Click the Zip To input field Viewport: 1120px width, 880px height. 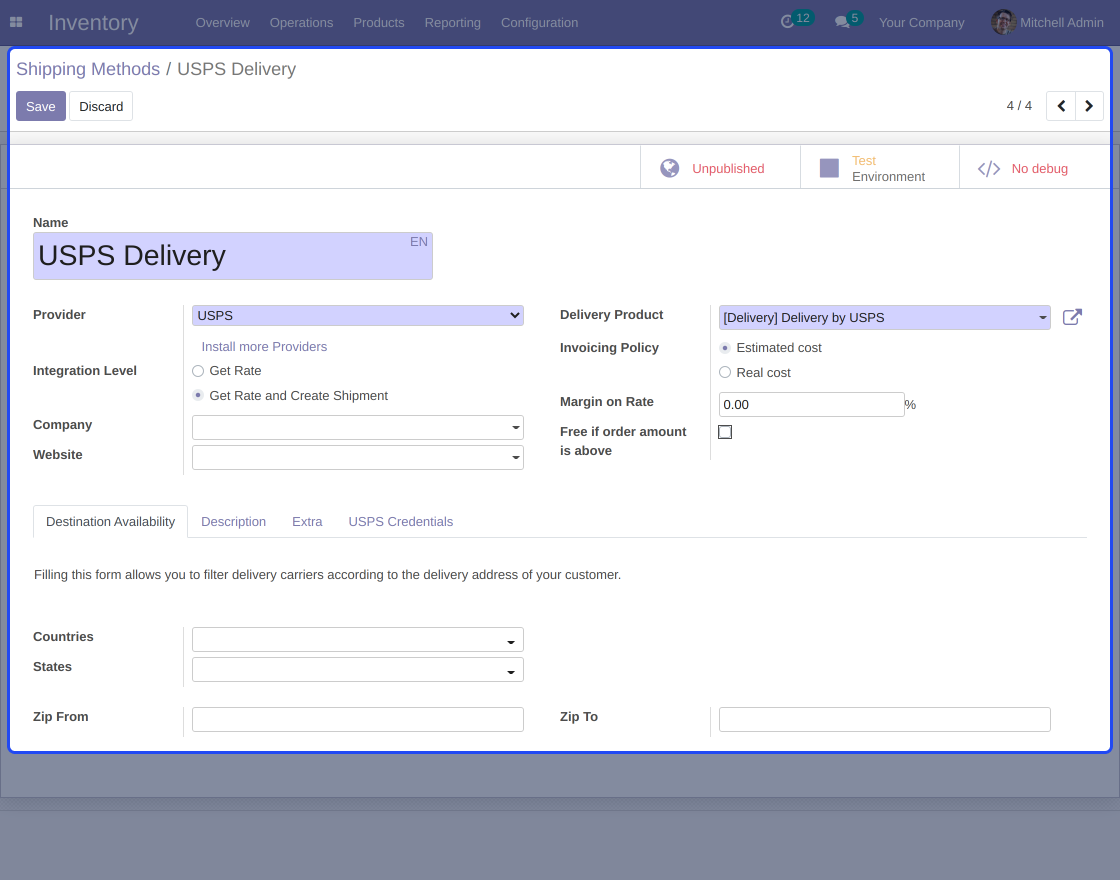(x=884, y=719)
